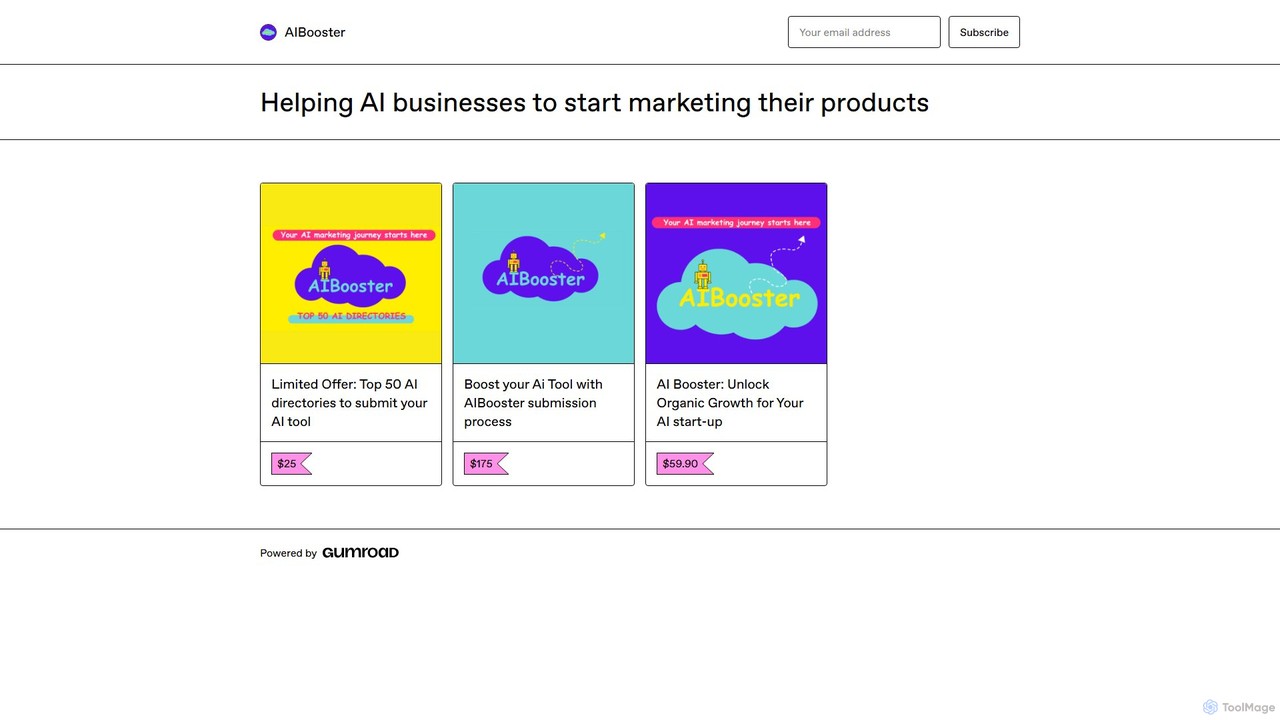Select the Limited Offer Top 50 AI directories title
Screen dimensions: 1280x720
350,403
